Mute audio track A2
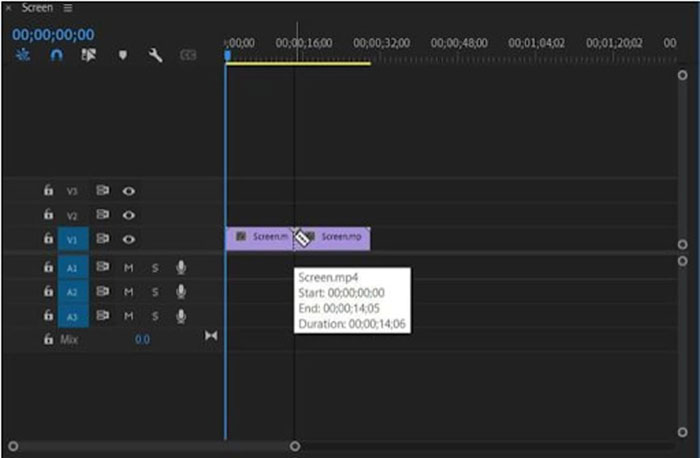The image size is (700, 458). tap(128, 292)
